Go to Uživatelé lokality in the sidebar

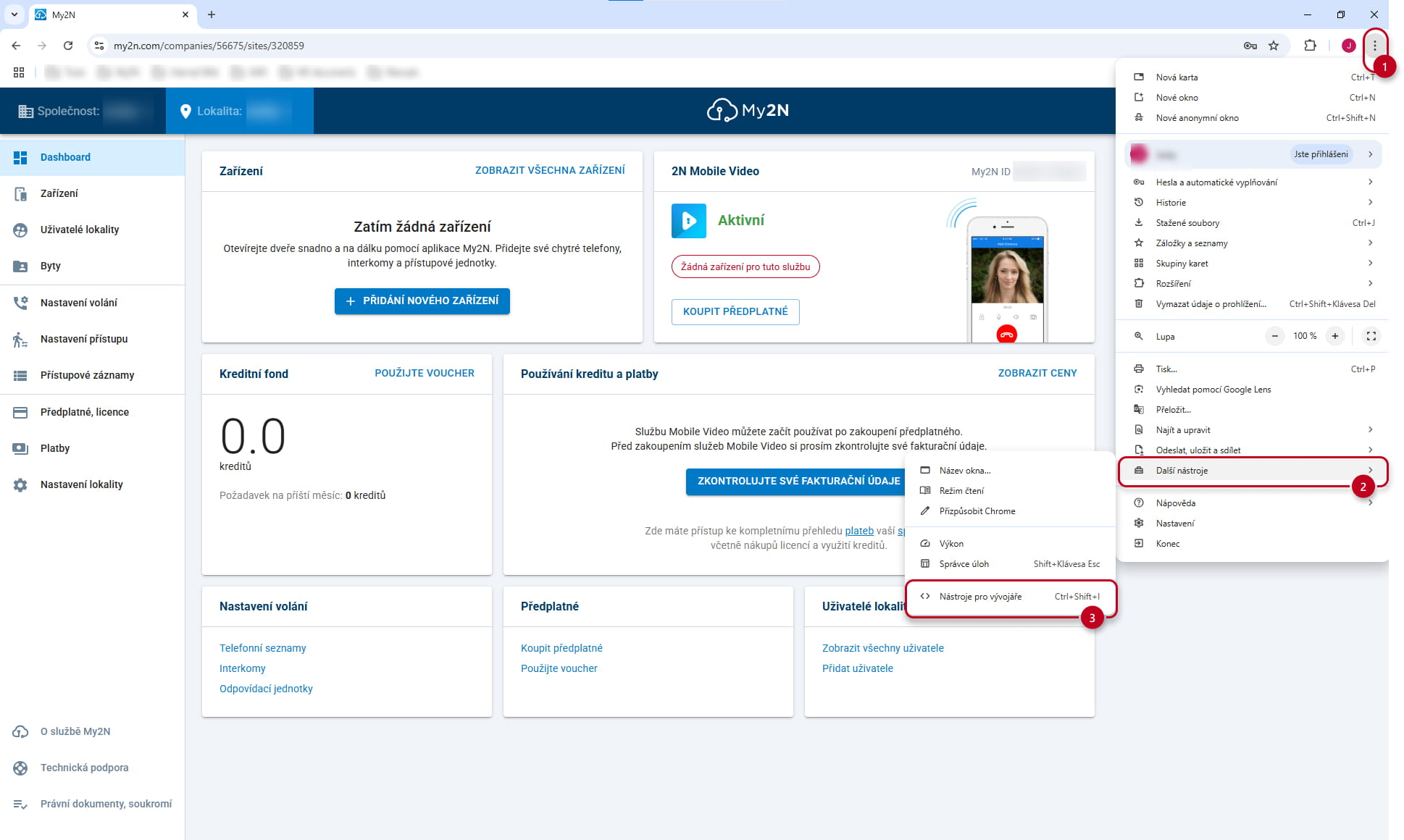pos(93,230)
